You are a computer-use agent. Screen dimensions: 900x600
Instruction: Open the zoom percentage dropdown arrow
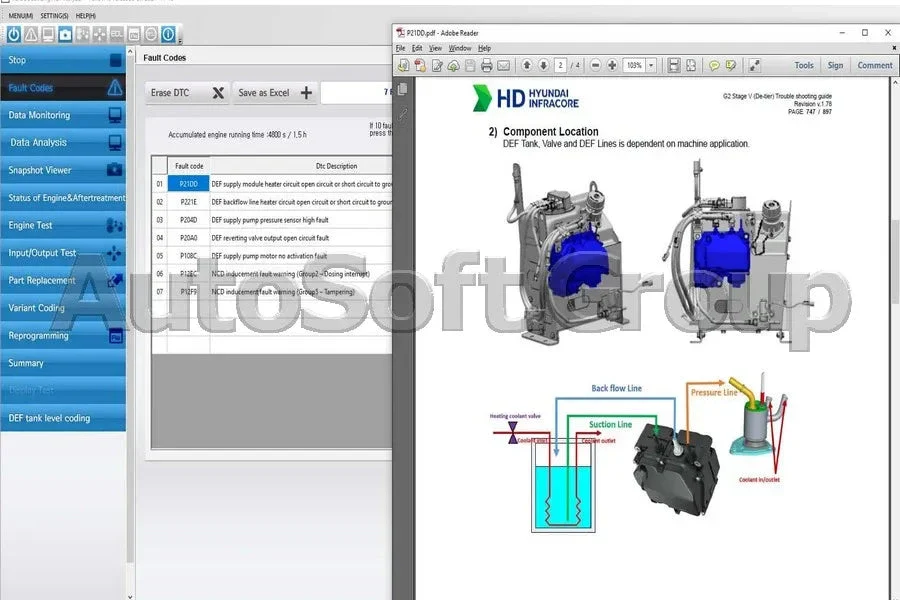coord(651,65)
